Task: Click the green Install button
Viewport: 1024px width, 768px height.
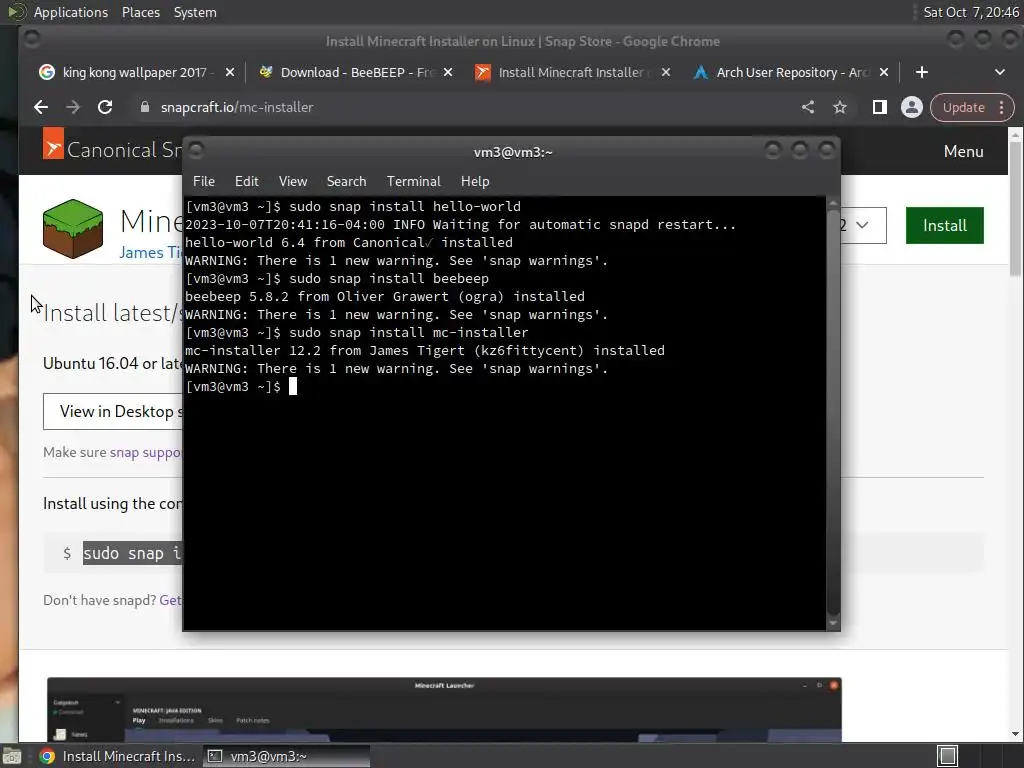Action: pyautogui.click(x=944, y=225)
